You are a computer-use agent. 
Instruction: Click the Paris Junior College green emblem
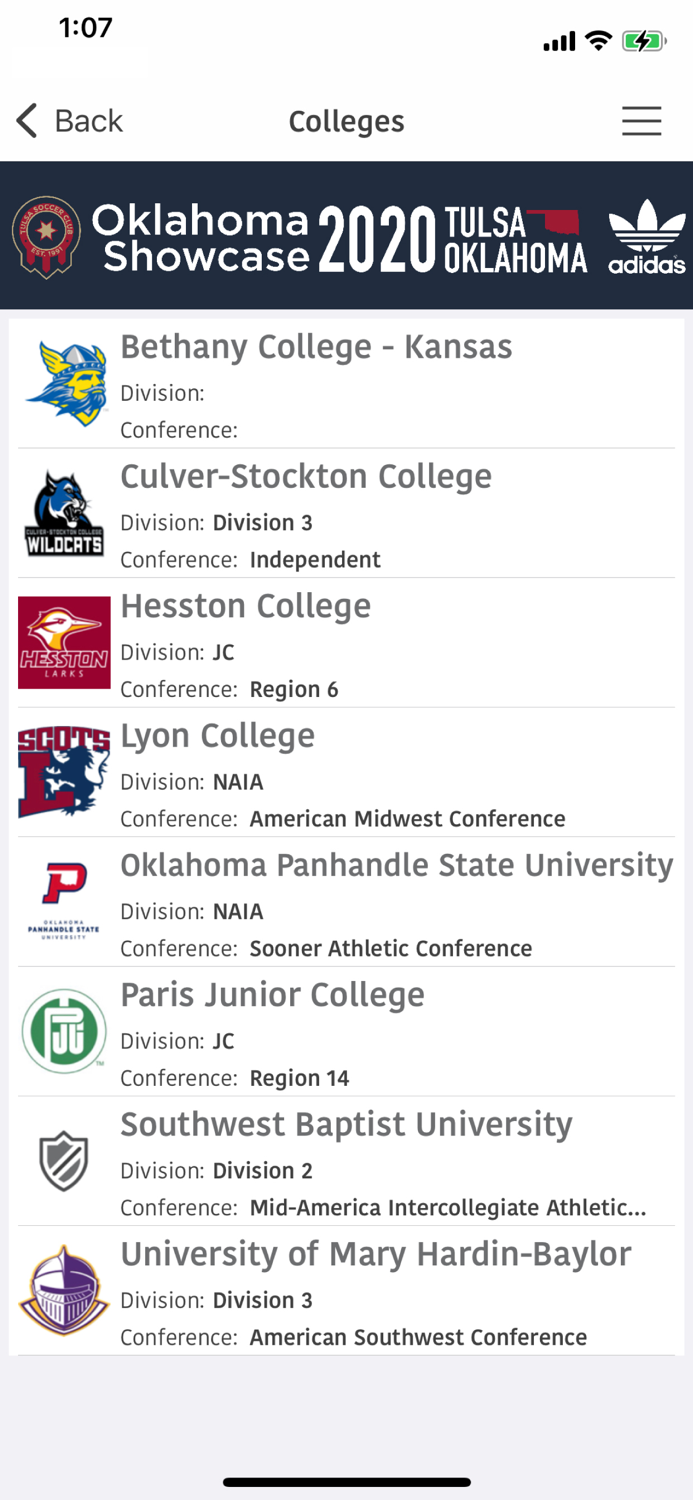(63, 1031)
